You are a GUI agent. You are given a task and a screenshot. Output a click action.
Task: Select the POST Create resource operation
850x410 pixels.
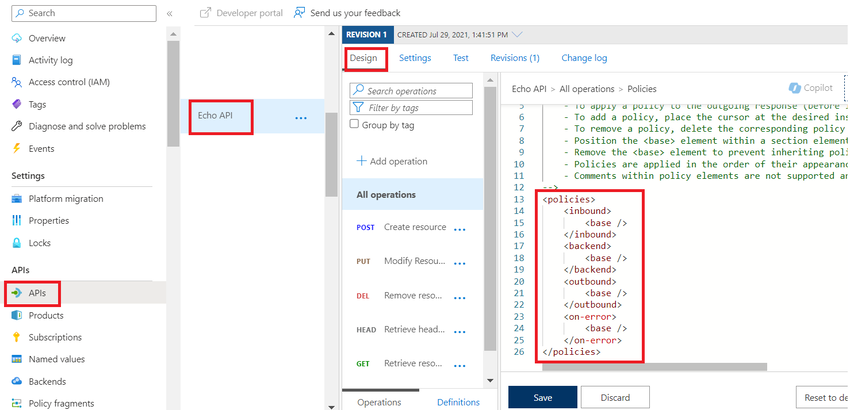pos(413,227)
